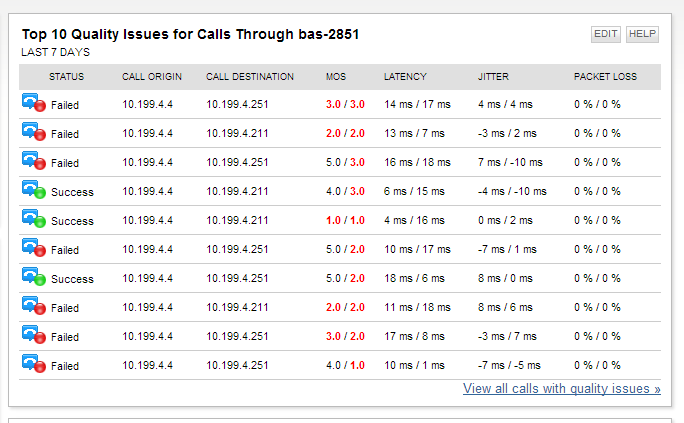Viewport: 684px width, 423px height.
Task: Click failed call icon with latency 11 ms / 18 ms
Action: [x=34, y=306]
